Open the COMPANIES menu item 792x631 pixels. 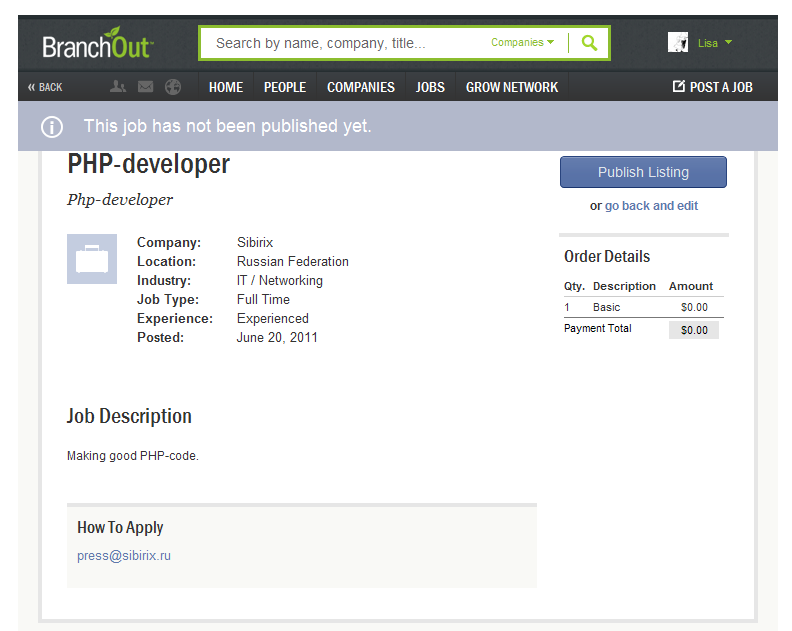coord(361,87)
